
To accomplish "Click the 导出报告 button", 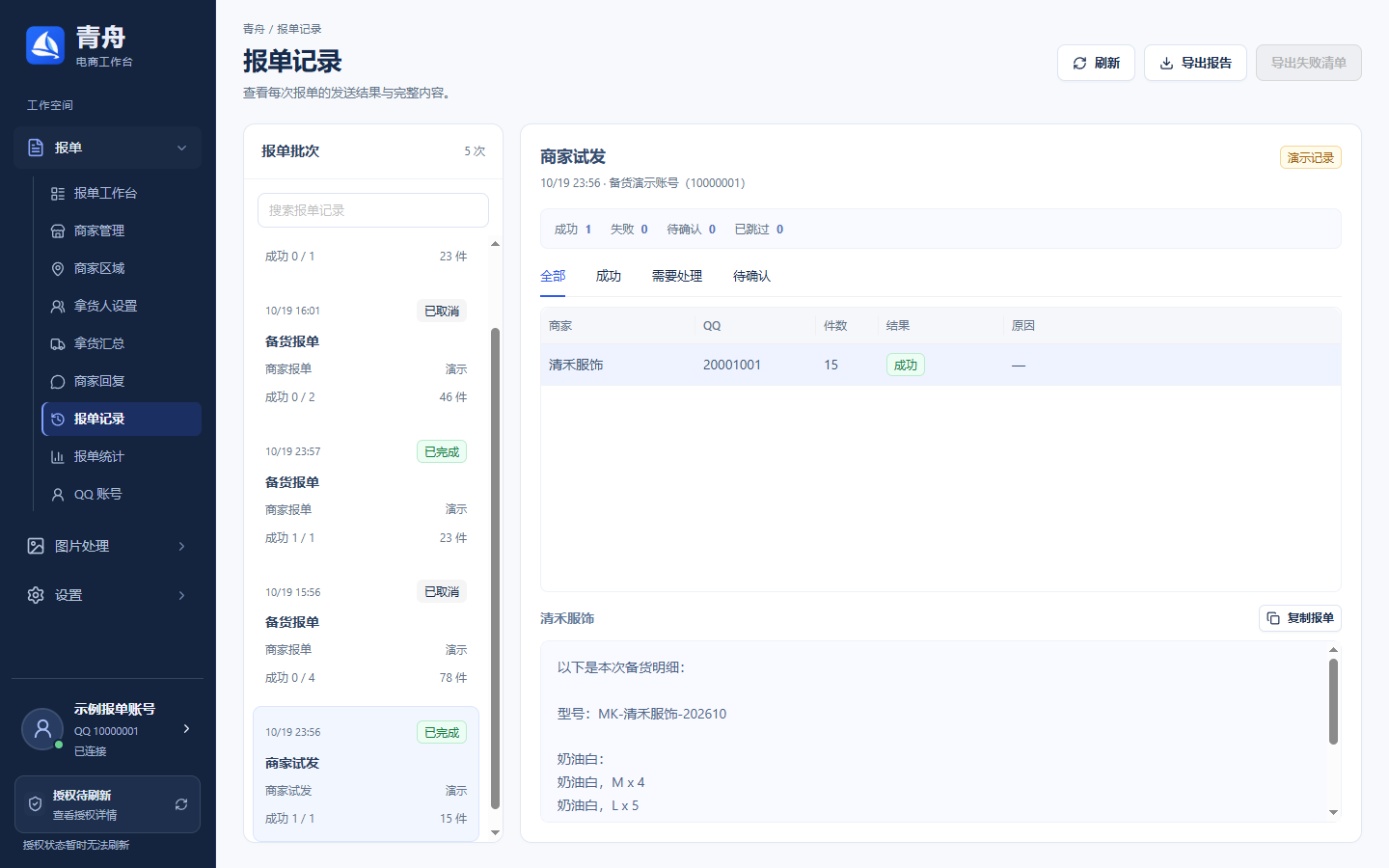I will point(1195,63).
